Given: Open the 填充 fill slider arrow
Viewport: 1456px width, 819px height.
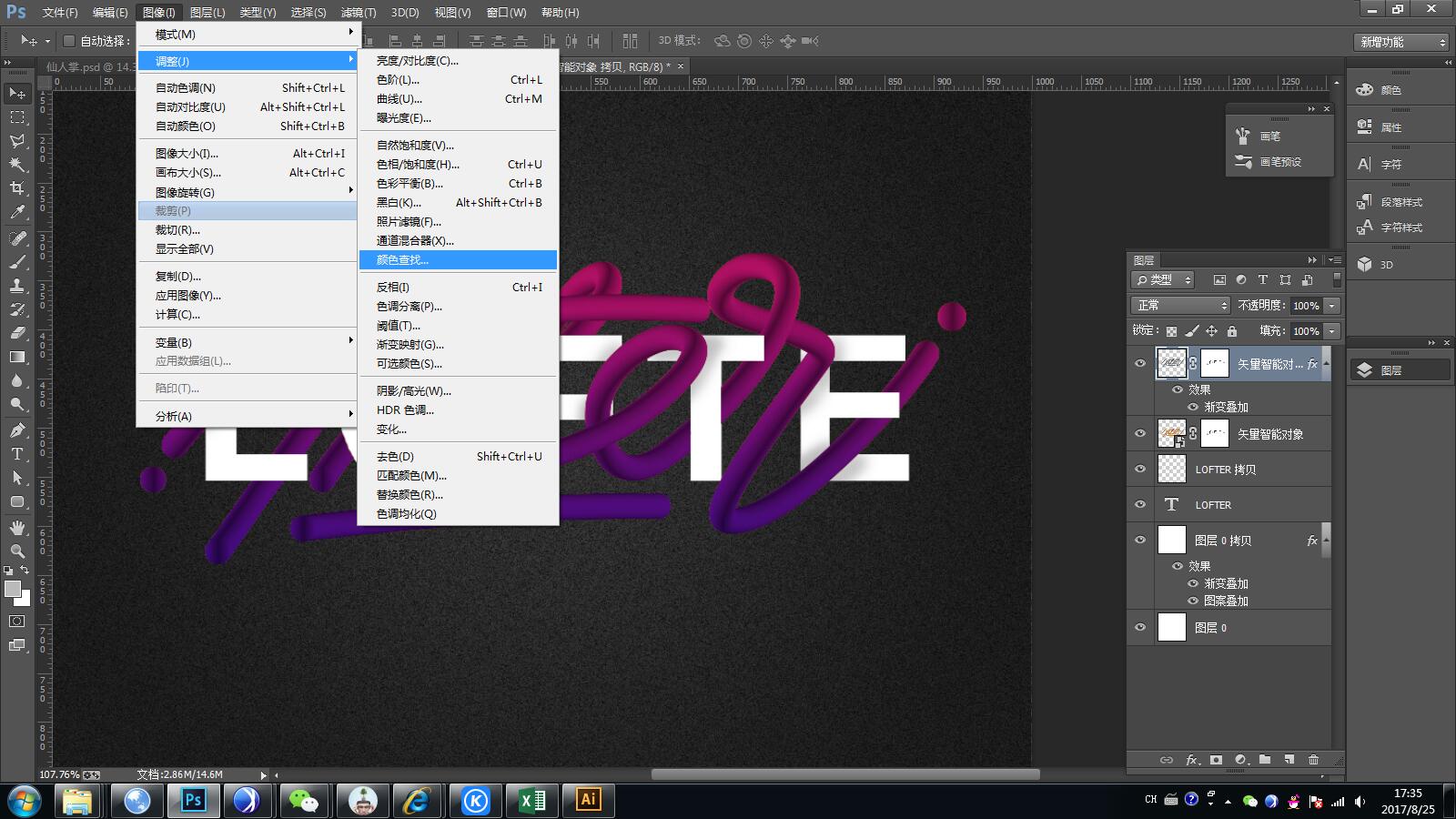Looking at the screenshot, I should click(1332, 331).
